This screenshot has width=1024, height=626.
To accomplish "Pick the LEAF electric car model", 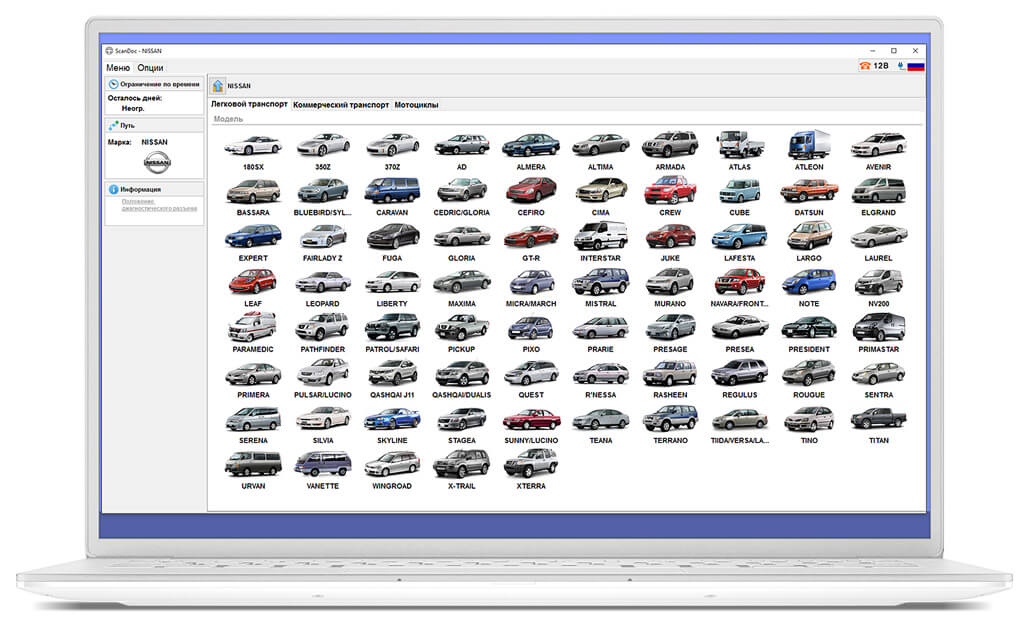I will point(253,288).
